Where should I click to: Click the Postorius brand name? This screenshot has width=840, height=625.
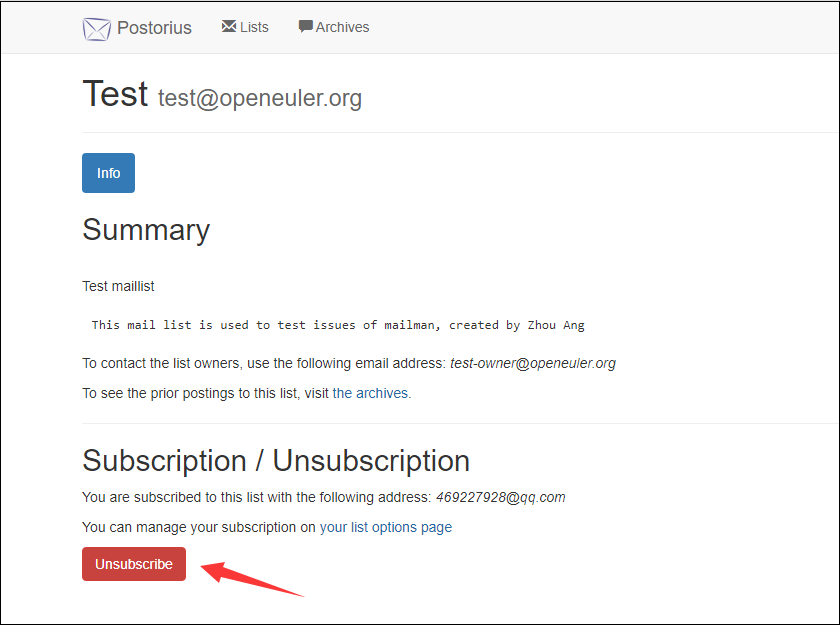(x=154, y=28)
